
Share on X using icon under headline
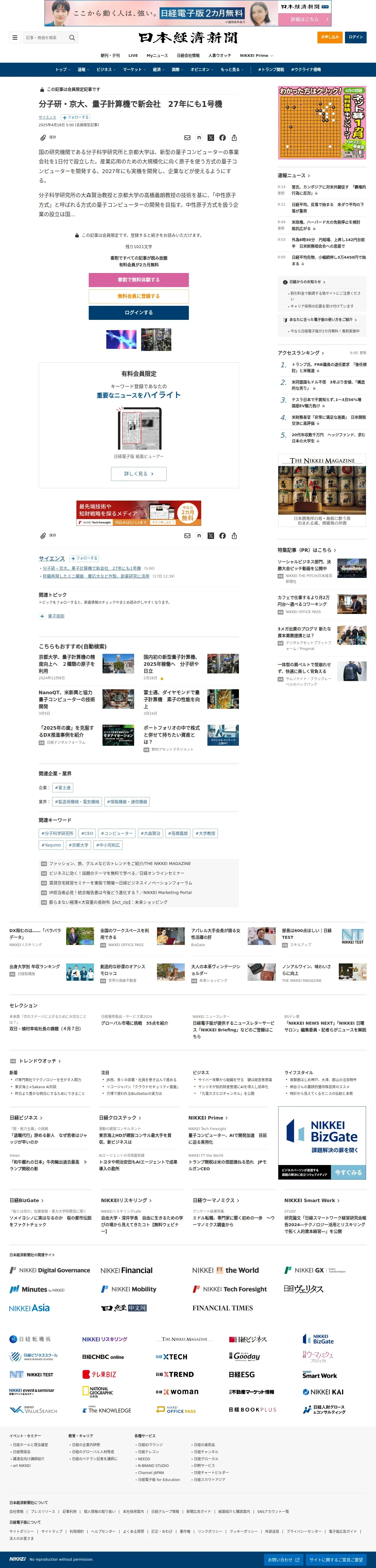pos(211,138)
